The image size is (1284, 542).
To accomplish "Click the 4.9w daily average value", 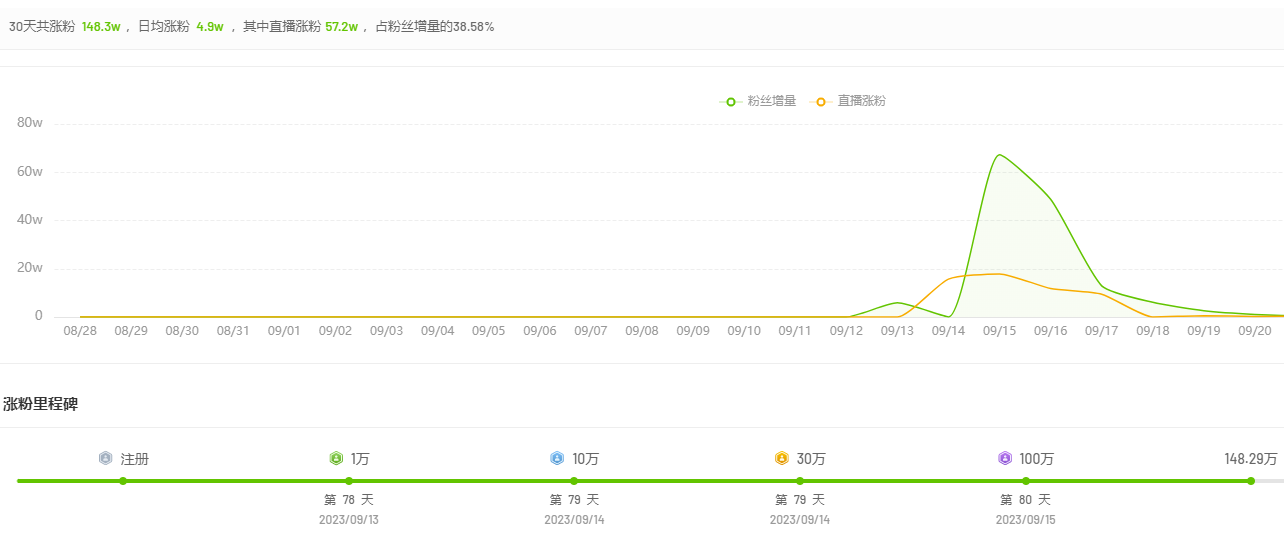I will tap(210, 27).
